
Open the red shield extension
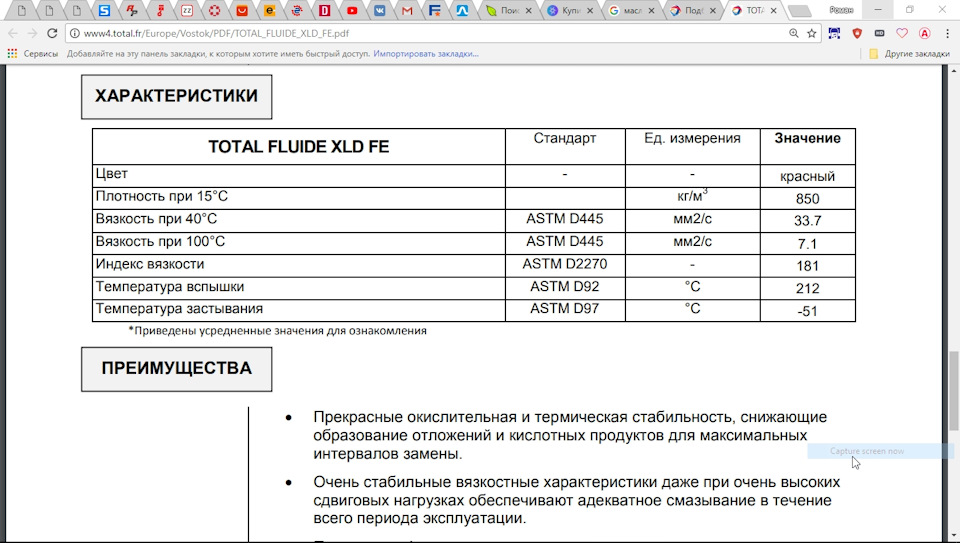click(857, 34)
